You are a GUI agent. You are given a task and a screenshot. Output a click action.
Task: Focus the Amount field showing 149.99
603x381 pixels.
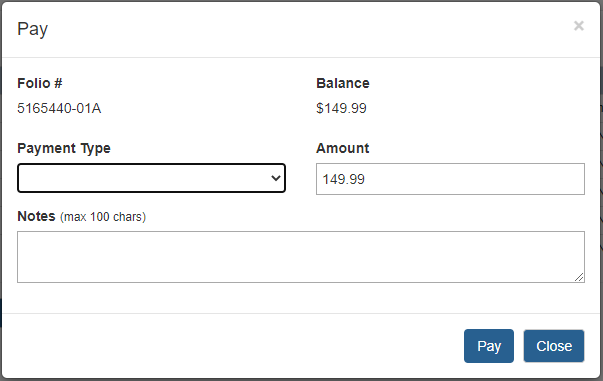click(450, 179)
